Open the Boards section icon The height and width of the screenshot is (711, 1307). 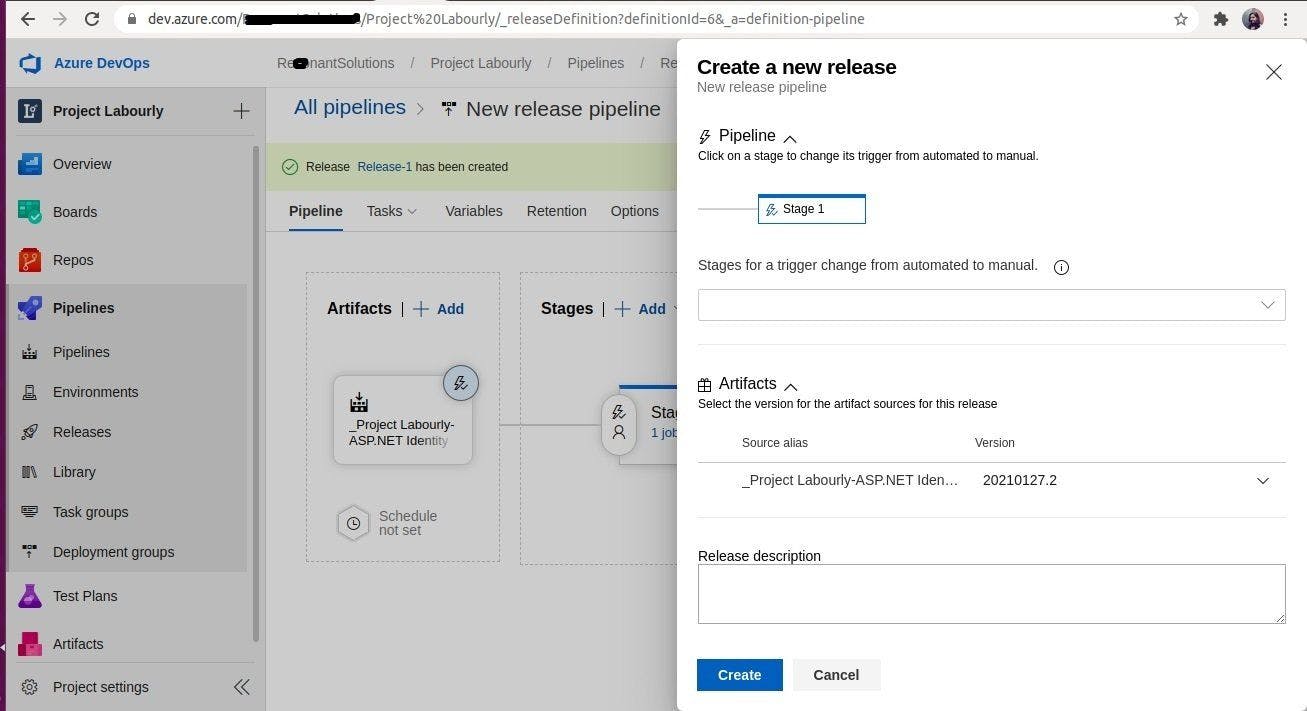(x=30, y=212)
